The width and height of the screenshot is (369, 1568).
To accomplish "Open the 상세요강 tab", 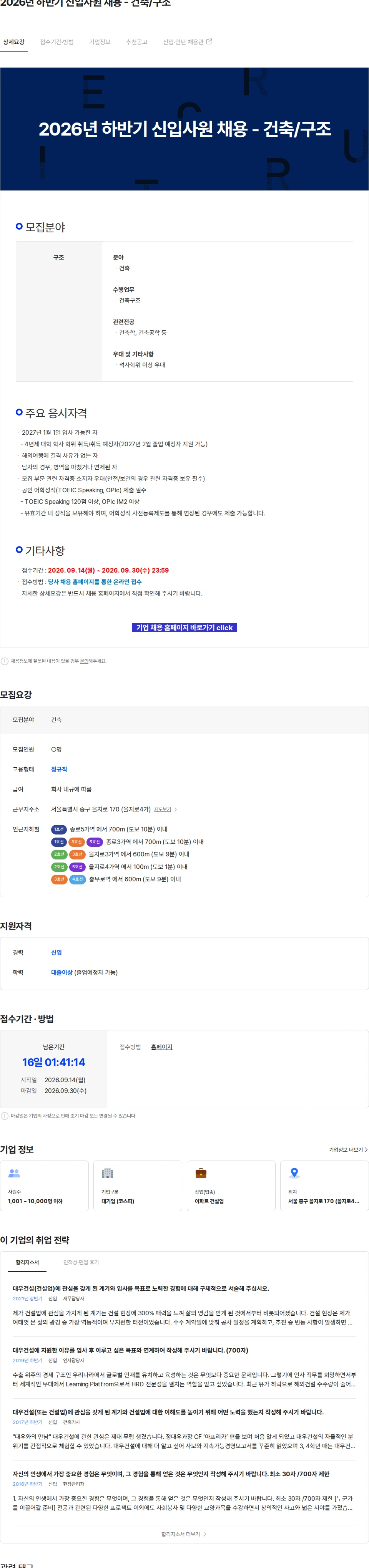I will (13, 42).
